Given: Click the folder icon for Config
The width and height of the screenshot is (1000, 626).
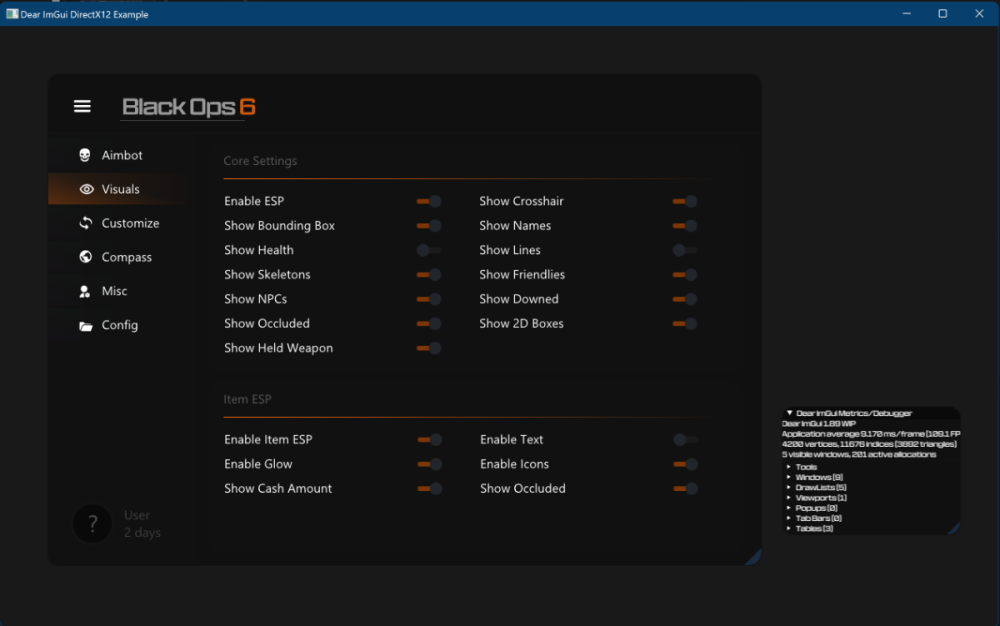Looking at the screenshot, I should pos(85,325).
